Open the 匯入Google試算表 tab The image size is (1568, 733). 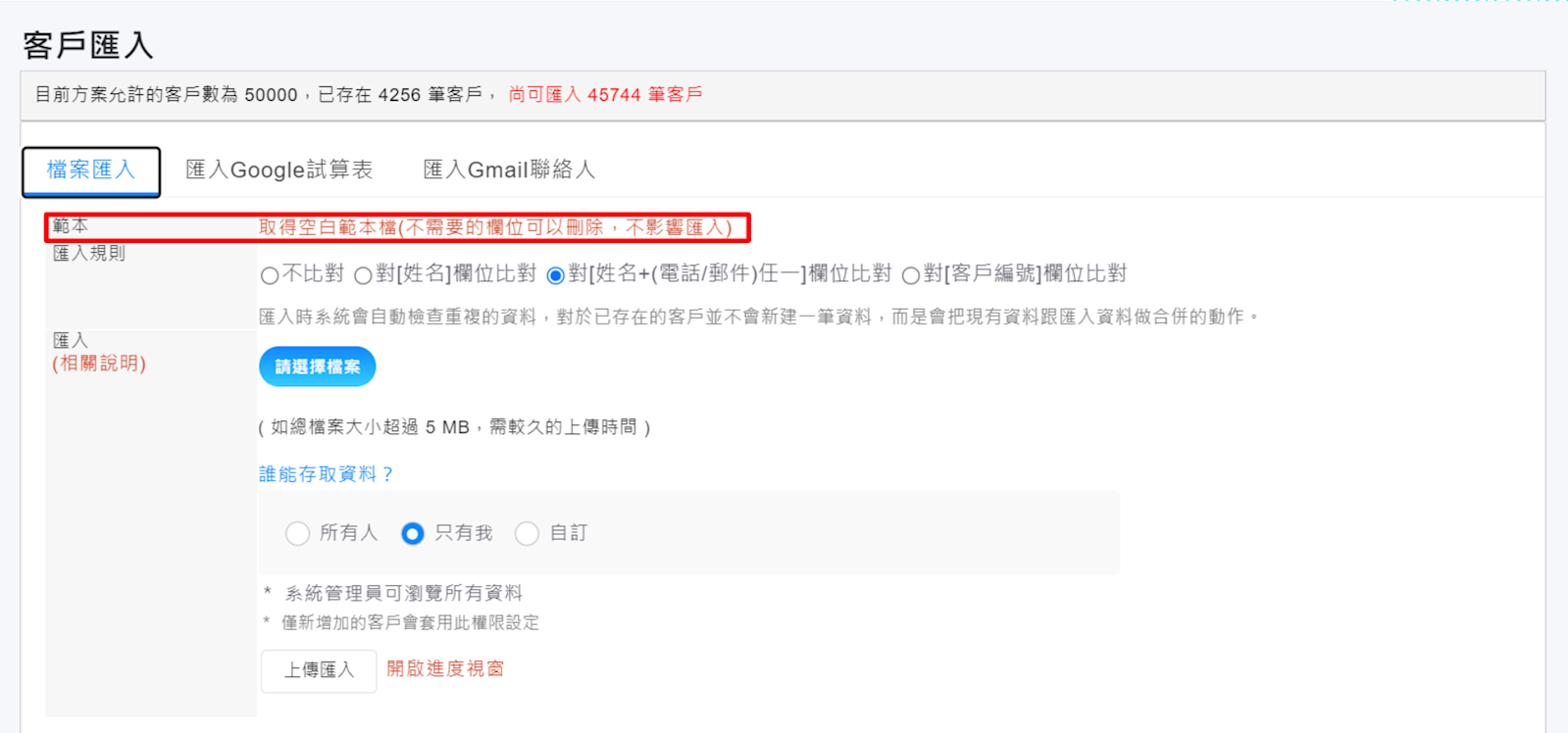(278, 170)
